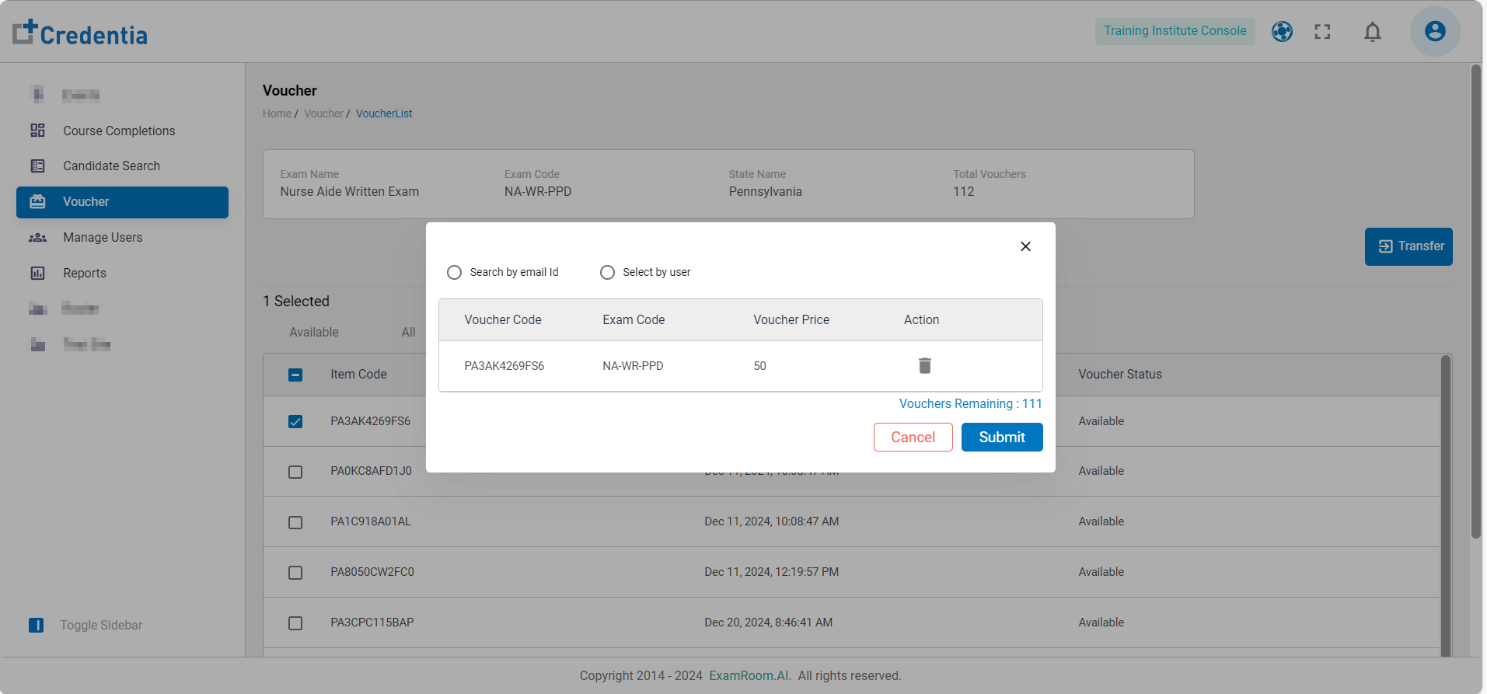Viewport: 1487px width, 694px height.
Task: Click the Candidate Search sidebar icon
Action: pos(38,166)
